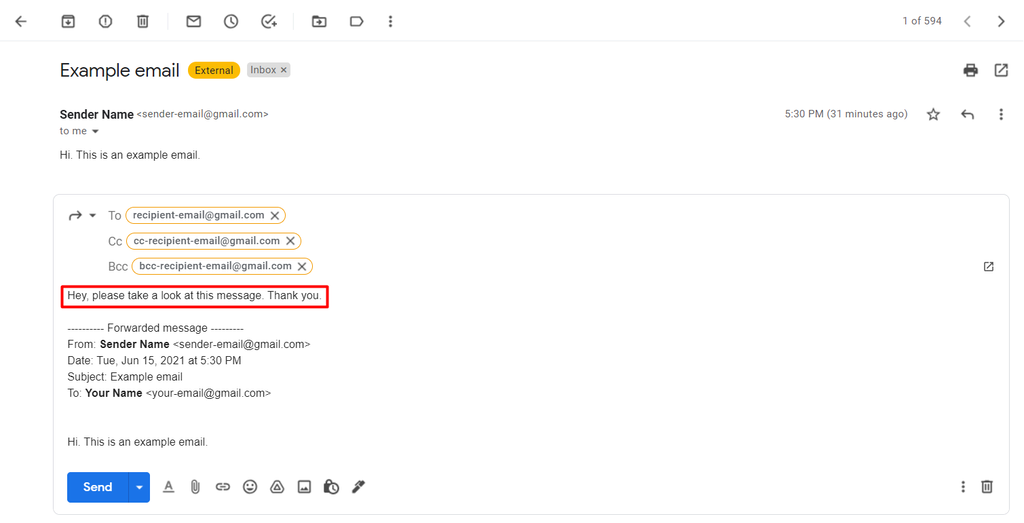Open message options next to reply arrow
Viewport: 1024px width, 523px height.
(x=1001, y=115)
